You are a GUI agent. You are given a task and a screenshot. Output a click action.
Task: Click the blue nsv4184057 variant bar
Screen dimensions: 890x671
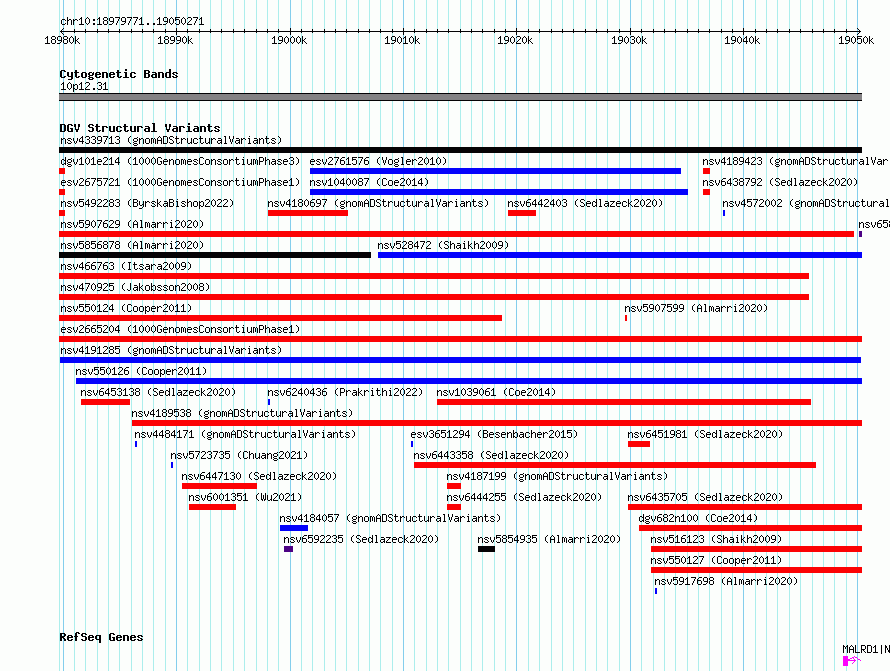click(294, 528)
